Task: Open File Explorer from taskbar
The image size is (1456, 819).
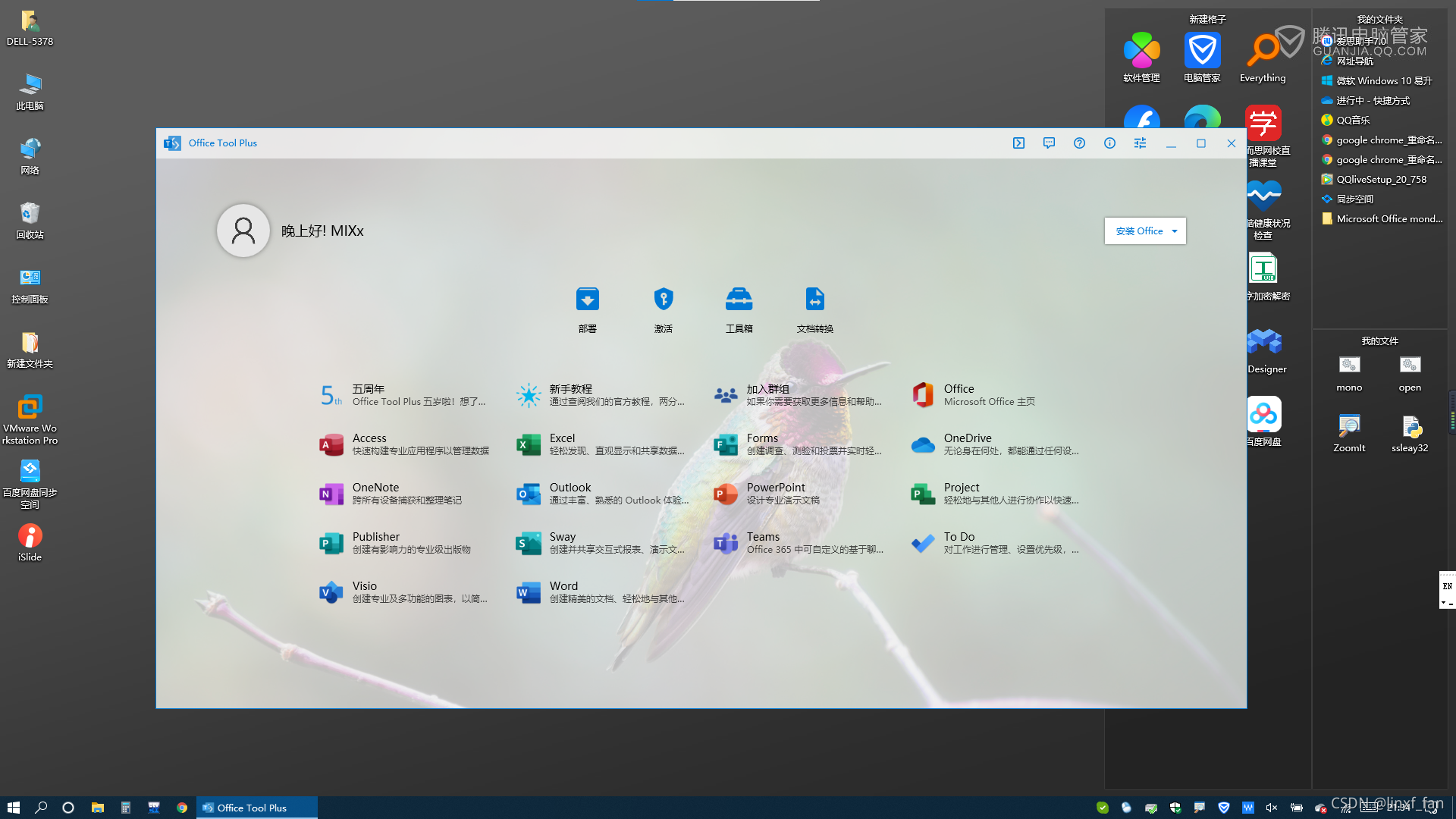Action: tap(97, 808)
